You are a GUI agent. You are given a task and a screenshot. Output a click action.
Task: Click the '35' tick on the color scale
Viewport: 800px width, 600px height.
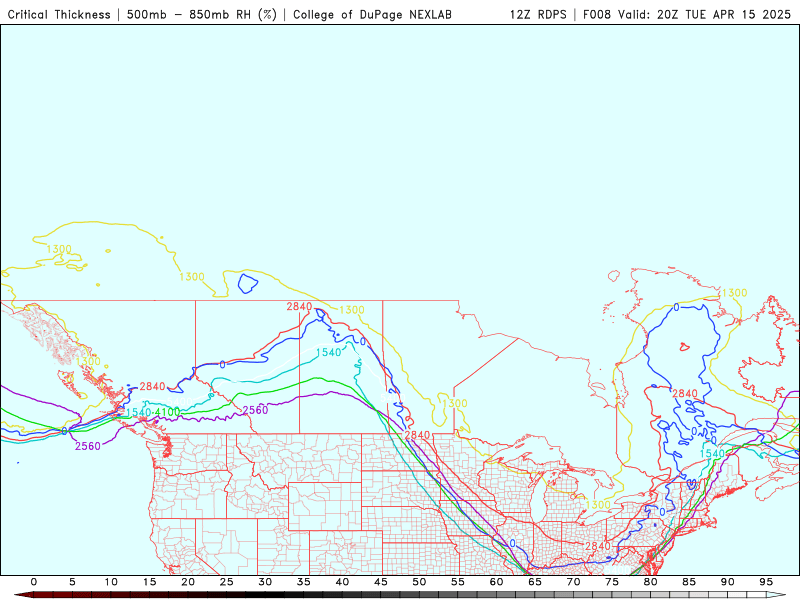click(304, 582)
